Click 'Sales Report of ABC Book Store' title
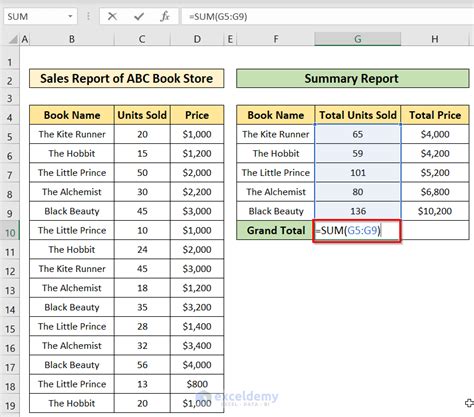Screen dimensions: 474x417 tap(127, 78)
